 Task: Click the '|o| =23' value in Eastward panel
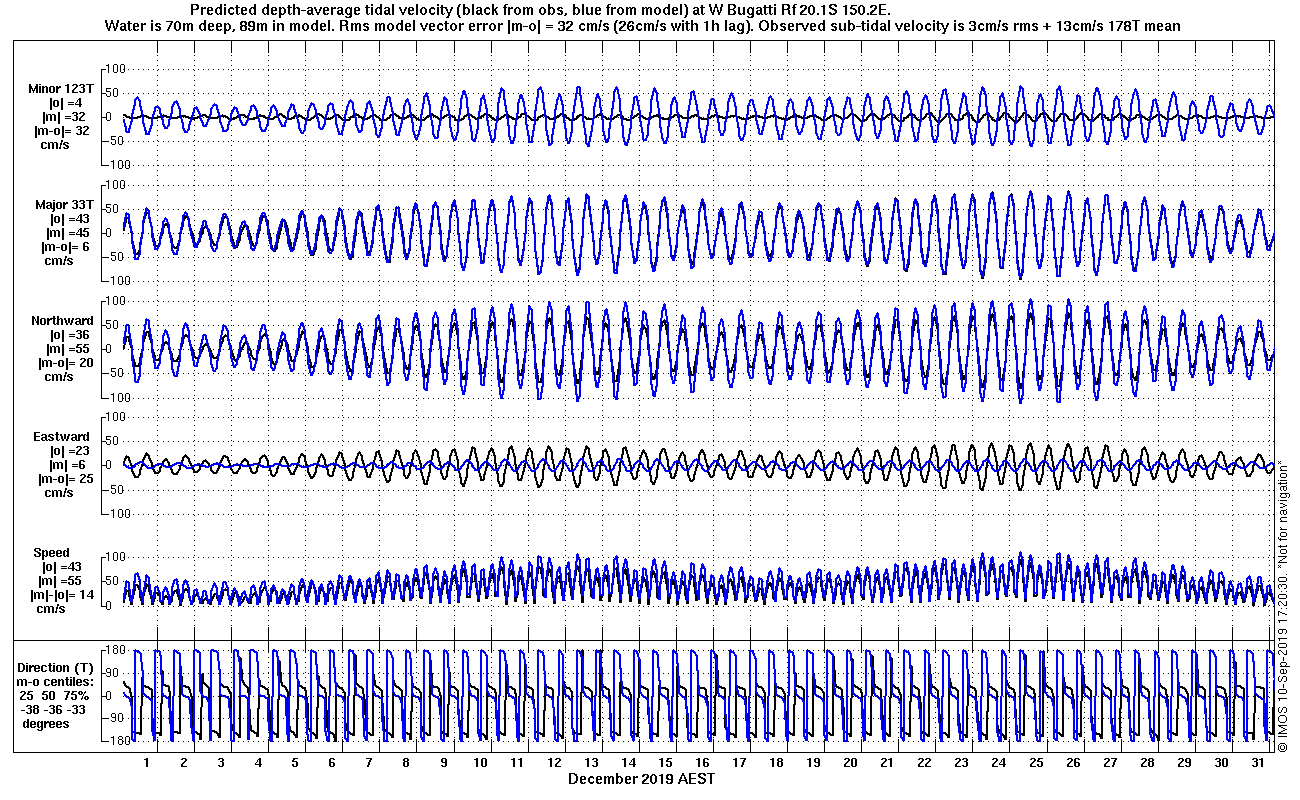(69, 451)
